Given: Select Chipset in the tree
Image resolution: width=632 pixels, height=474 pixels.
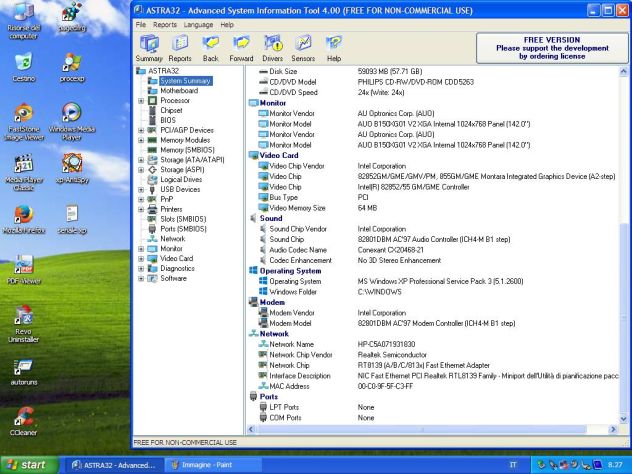Looking at the screenshot, I should 171,110.
